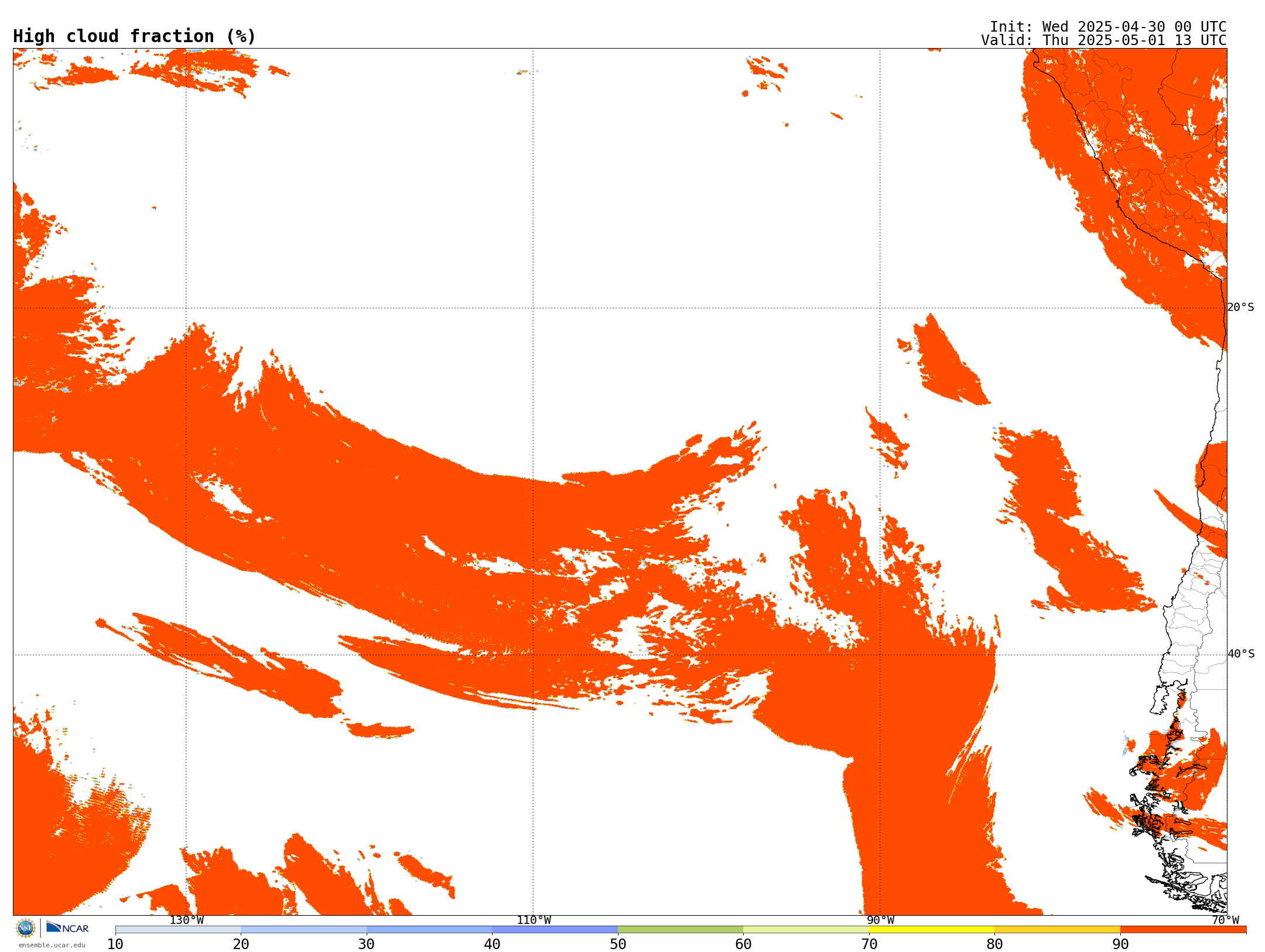This screenshot has height=952, width=1265.
Task: Click the colorbar tick label 70
Action: tap(869, 944)
